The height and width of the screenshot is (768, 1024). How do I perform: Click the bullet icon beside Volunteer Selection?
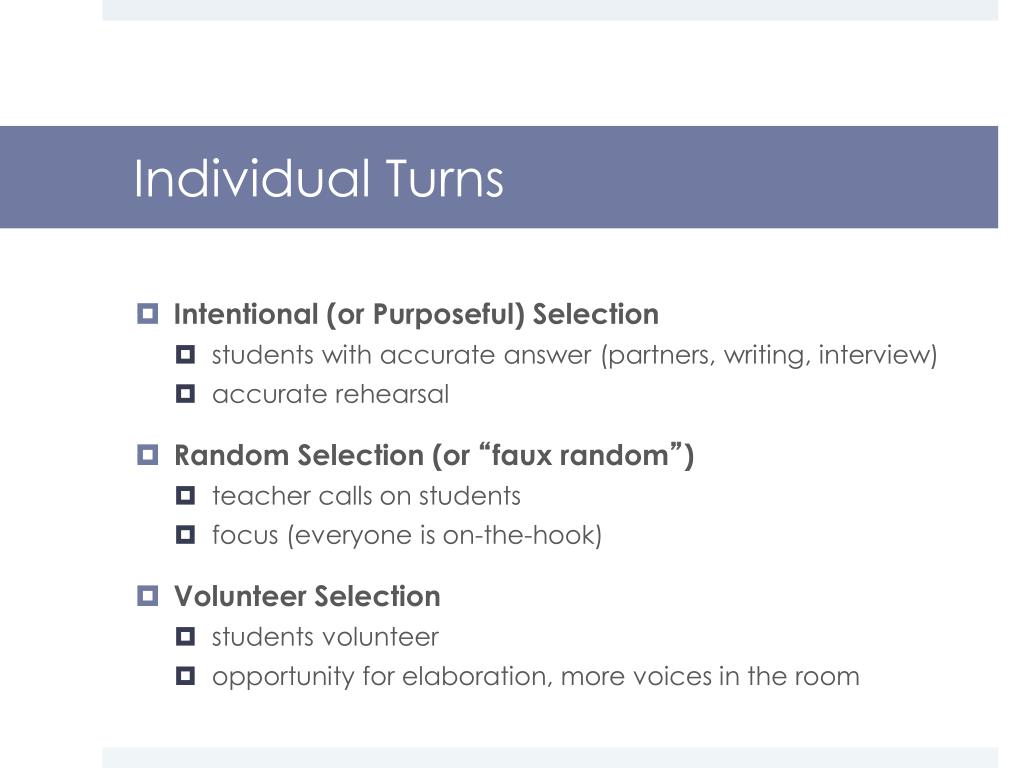click(x=148, y=596)
